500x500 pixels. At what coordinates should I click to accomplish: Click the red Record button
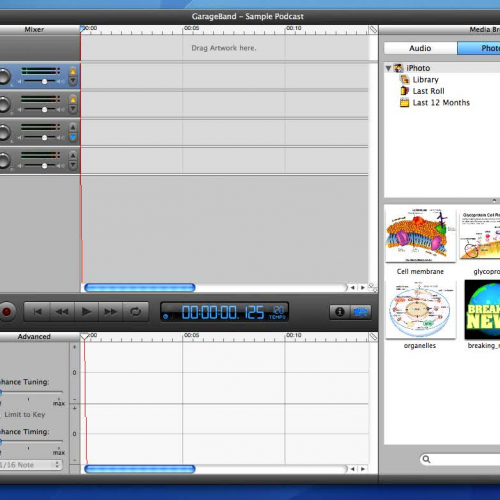tap(6, 312)
